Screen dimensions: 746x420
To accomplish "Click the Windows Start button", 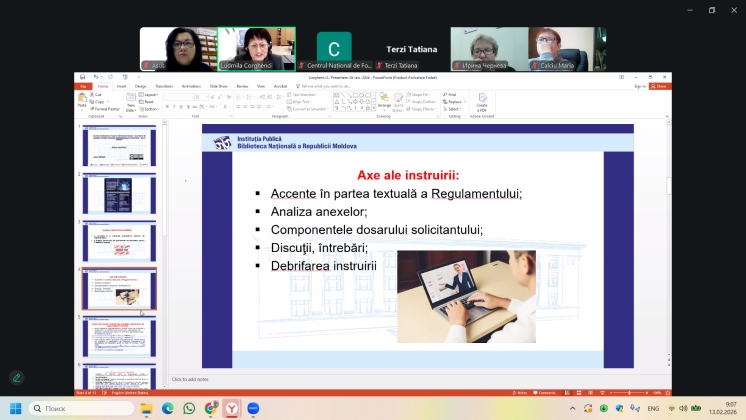I will point(15,408).
